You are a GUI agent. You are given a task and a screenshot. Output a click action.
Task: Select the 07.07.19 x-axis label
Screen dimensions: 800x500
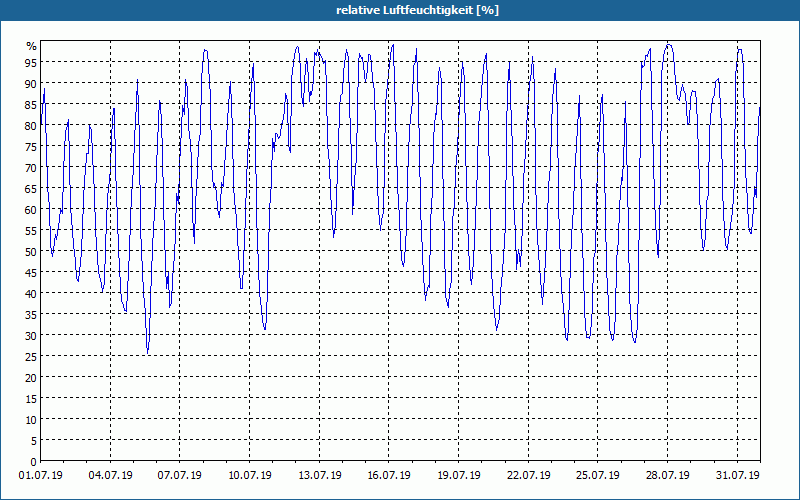[180, 476]
